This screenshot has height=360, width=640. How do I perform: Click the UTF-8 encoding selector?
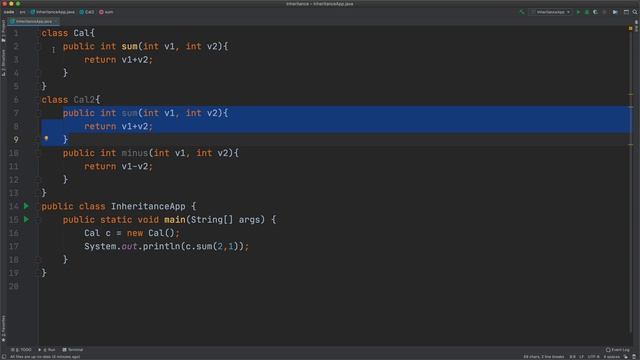pyautogui.click(x=593, y=357)
